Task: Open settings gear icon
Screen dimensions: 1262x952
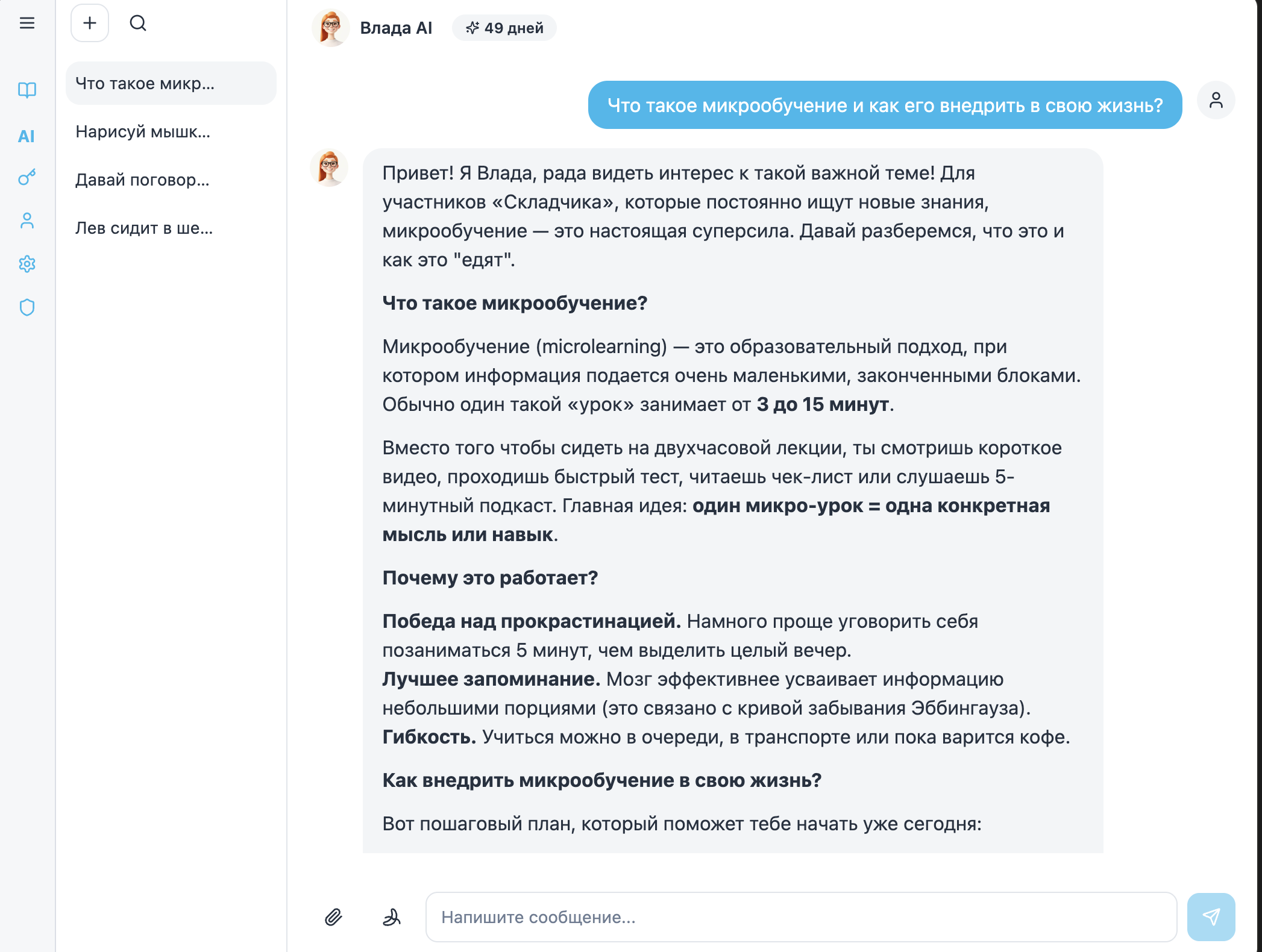Action: point(27,264)
